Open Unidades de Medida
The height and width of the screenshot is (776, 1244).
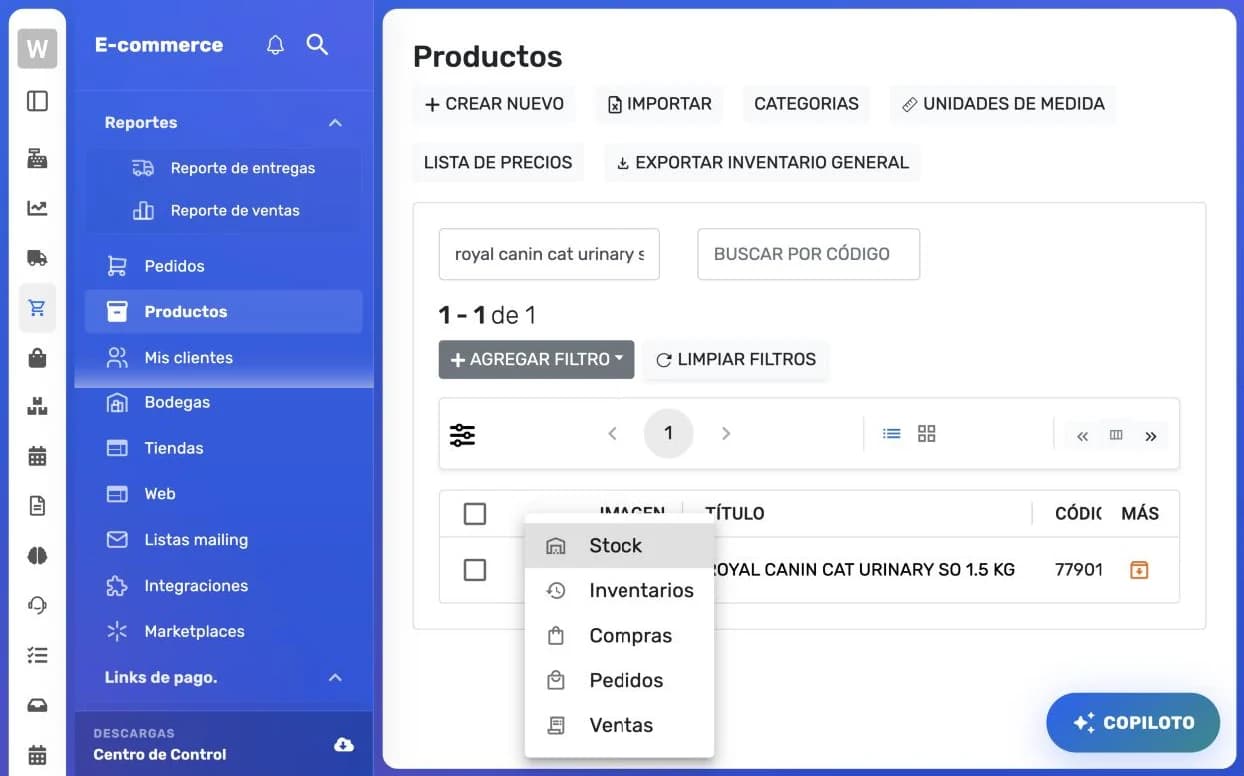pos(1003,104)
